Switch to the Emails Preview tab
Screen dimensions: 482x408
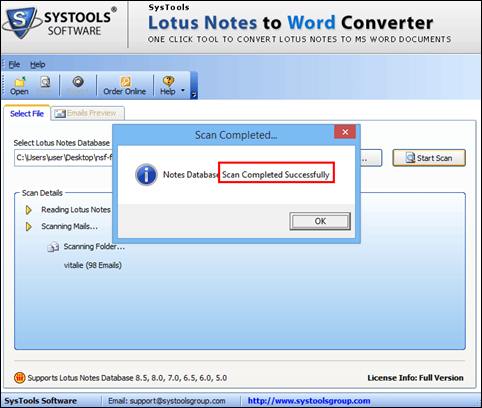click(88, 113)
